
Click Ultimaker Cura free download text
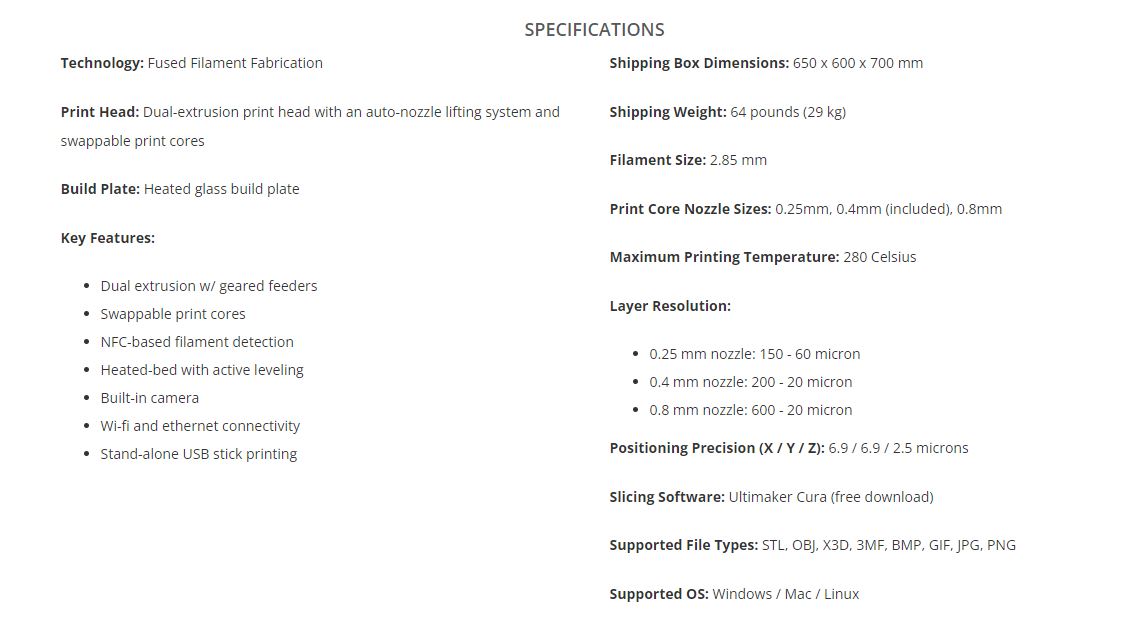pos(831,497)
